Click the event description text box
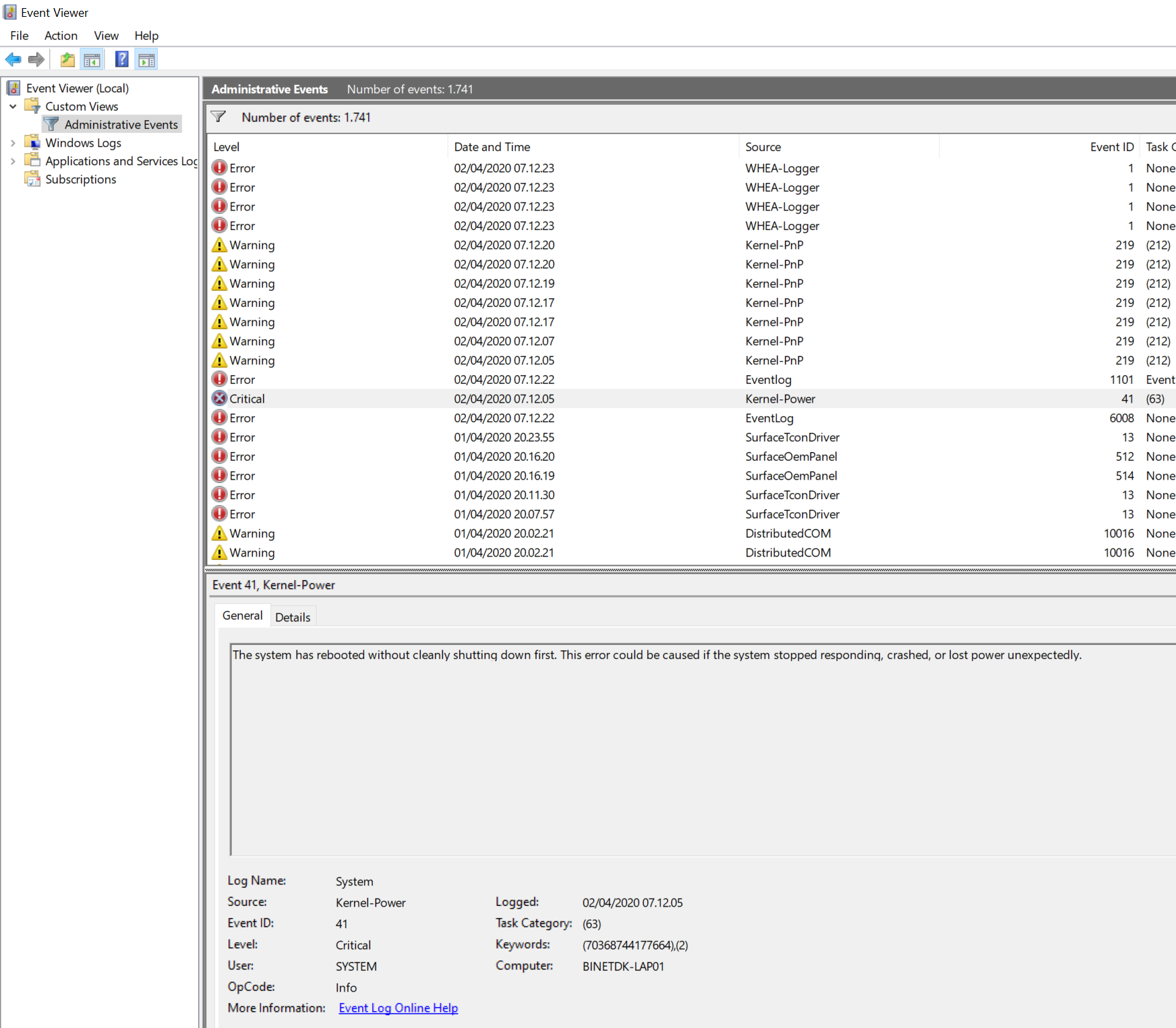 tap(703, 750)
